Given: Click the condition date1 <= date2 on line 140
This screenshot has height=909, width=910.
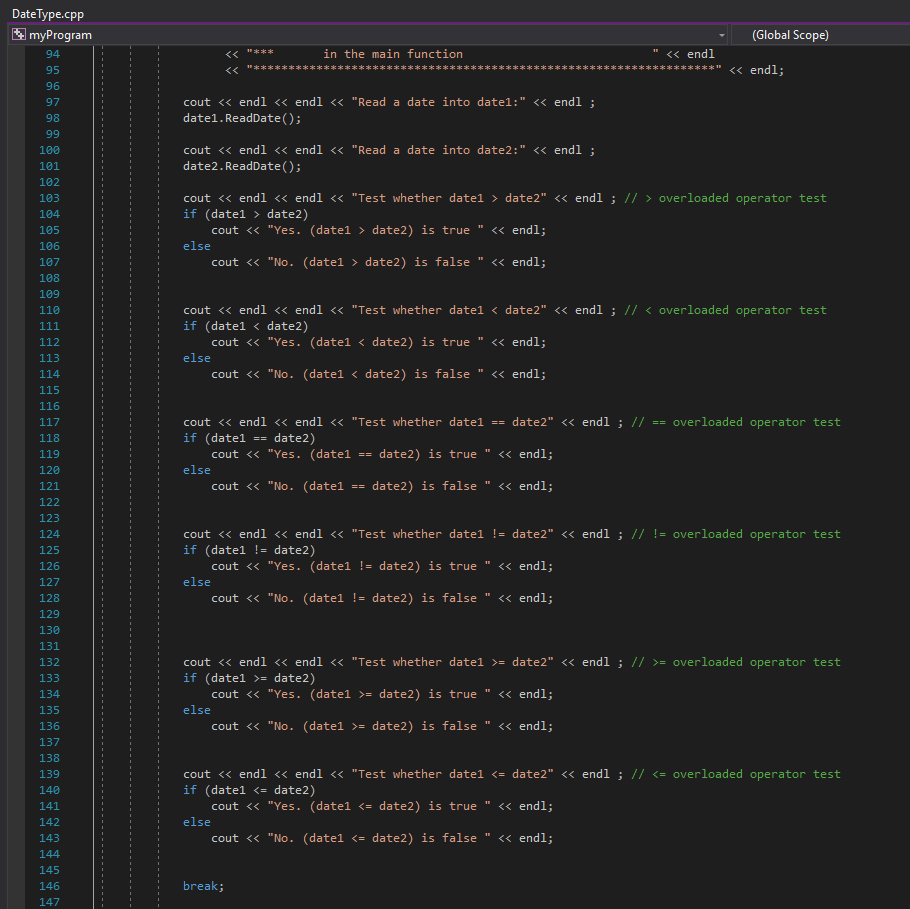Looking at the screenshot, I should (261, 789).
